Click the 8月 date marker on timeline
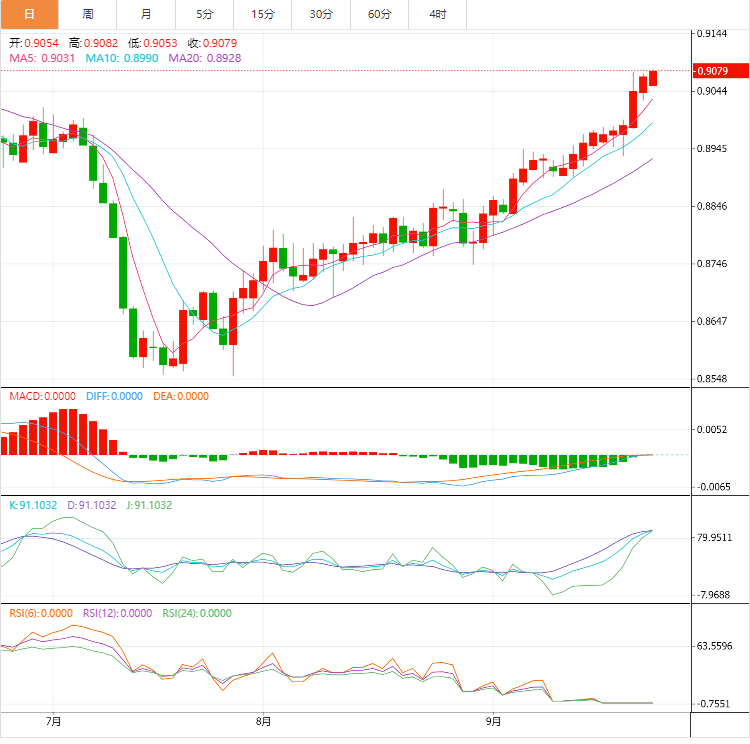 point(263,720)
